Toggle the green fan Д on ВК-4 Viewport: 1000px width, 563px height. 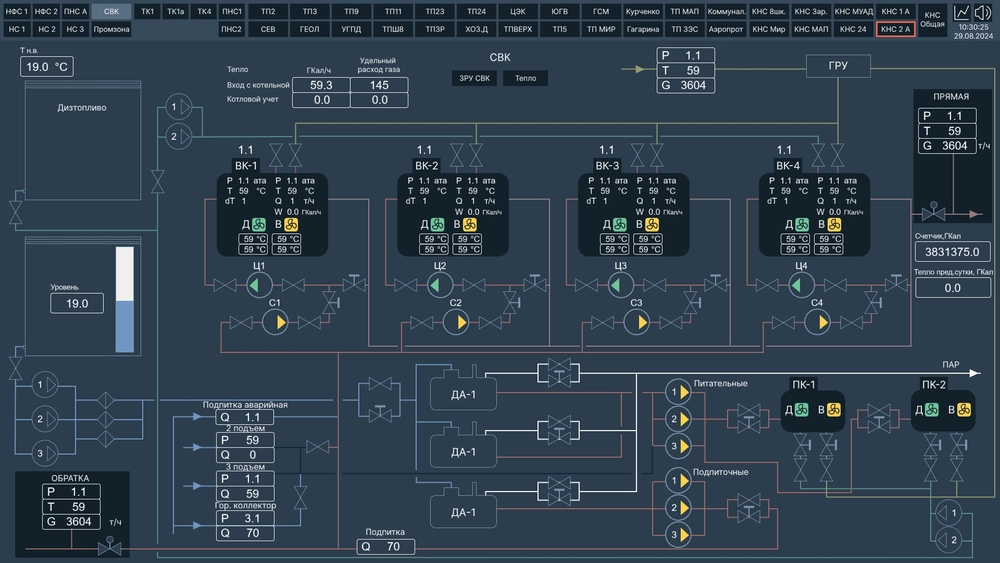(800, 225)
